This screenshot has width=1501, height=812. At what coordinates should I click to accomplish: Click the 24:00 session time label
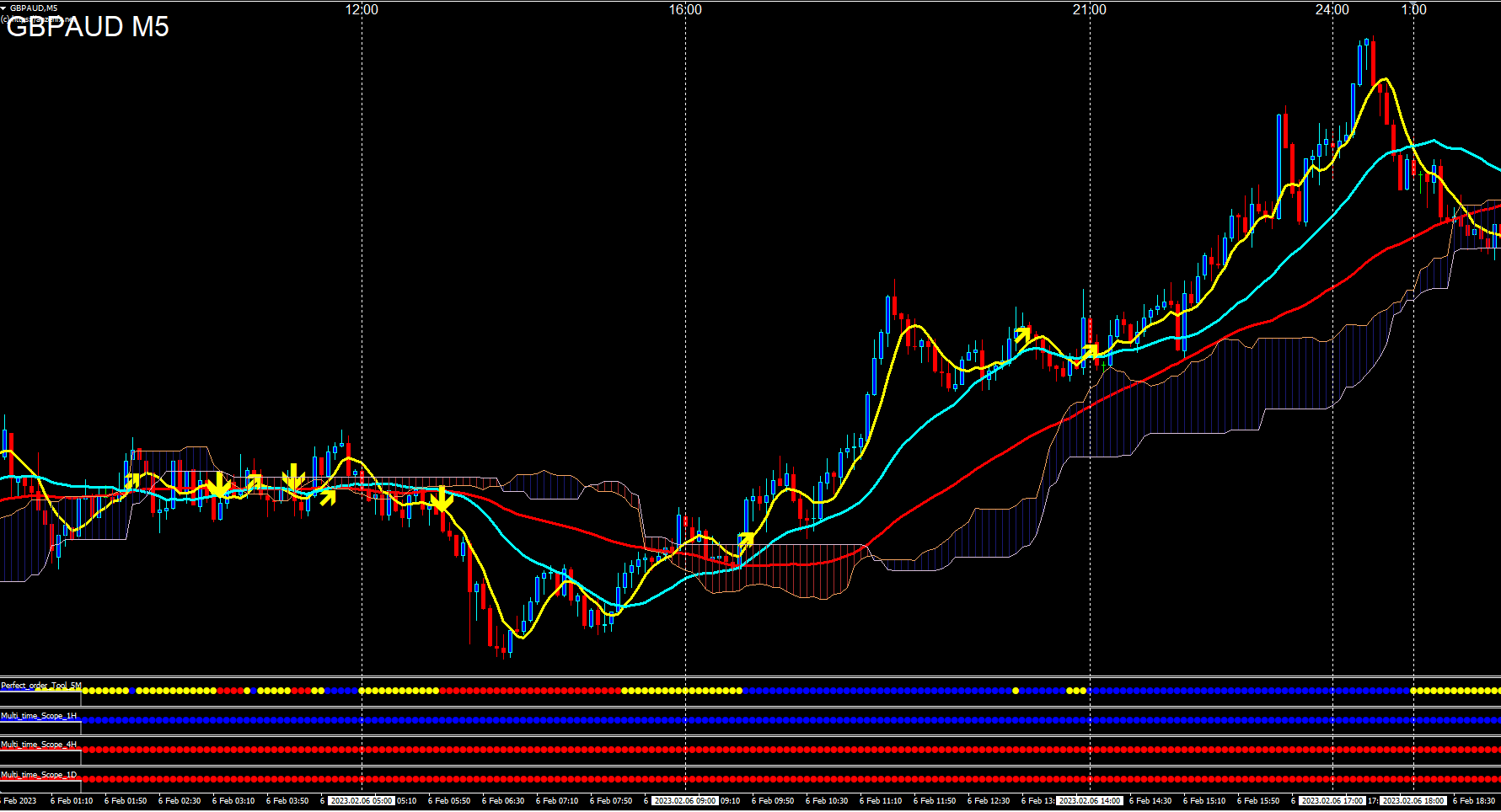coord(1332,9)
